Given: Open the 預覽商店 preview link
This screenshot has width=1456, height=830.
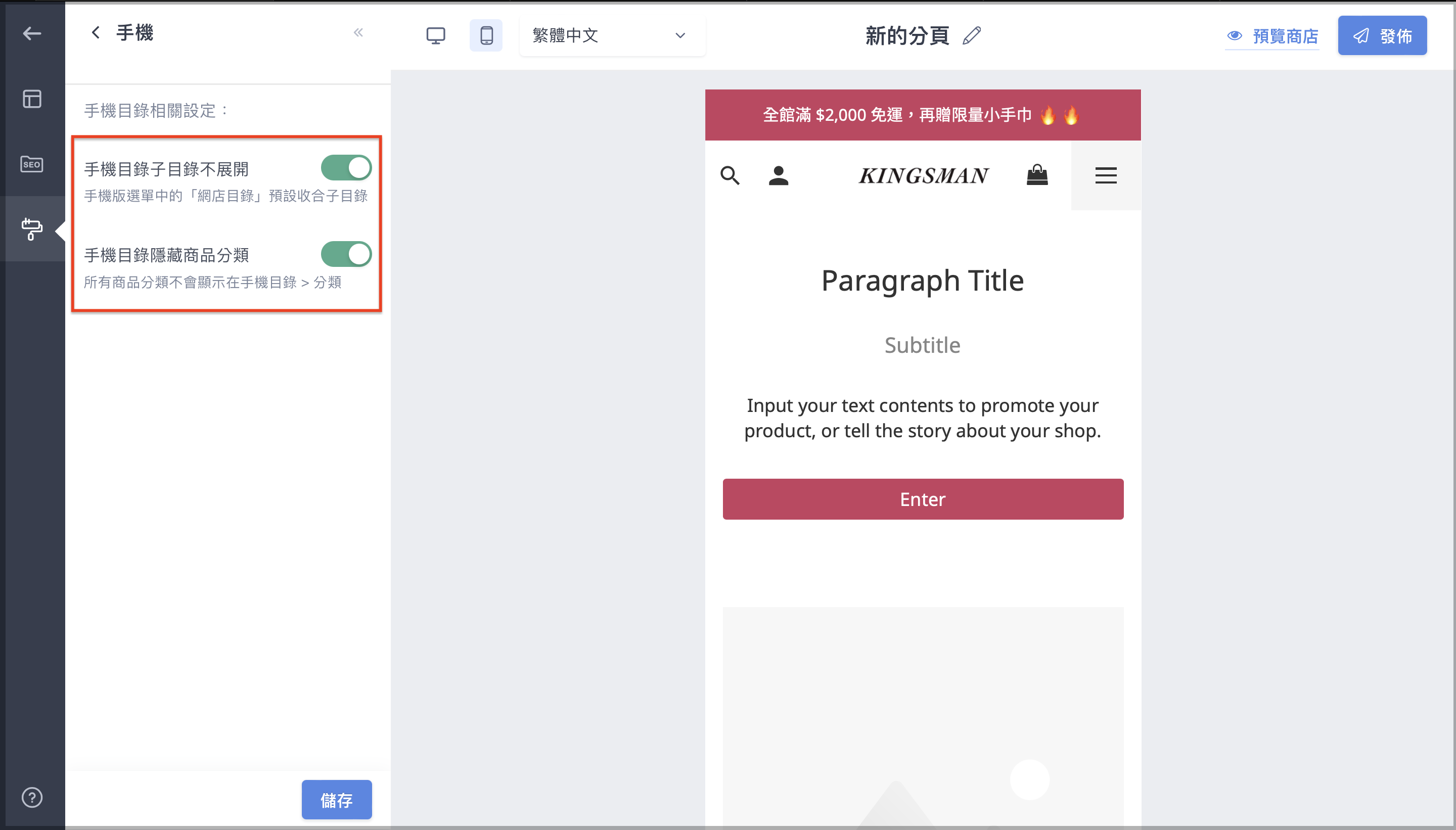Looking at the screenshot, I should pyautogui.click(x=1272, y=36).
